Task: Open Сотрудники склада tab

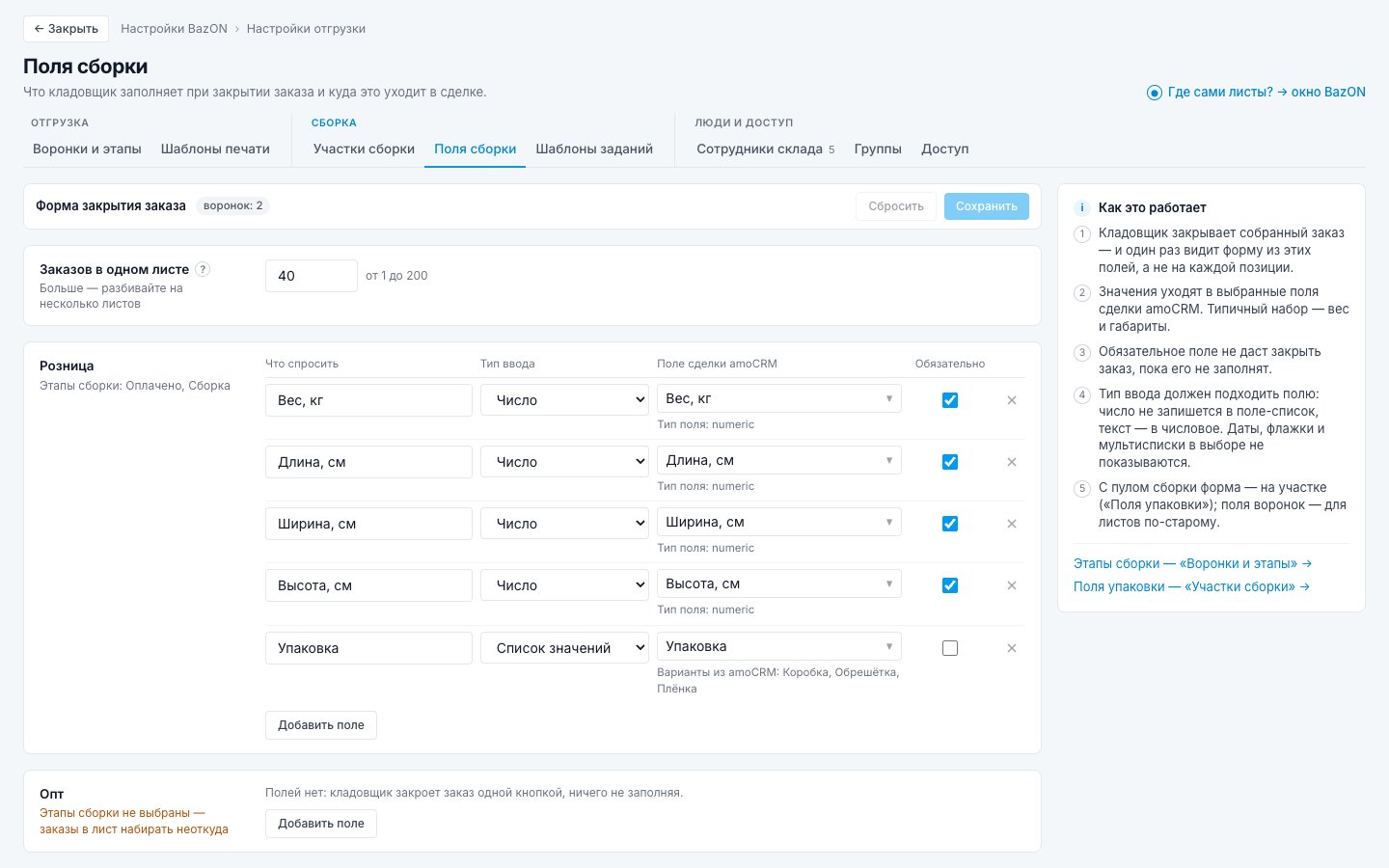Action: click(x=766, y=149)
